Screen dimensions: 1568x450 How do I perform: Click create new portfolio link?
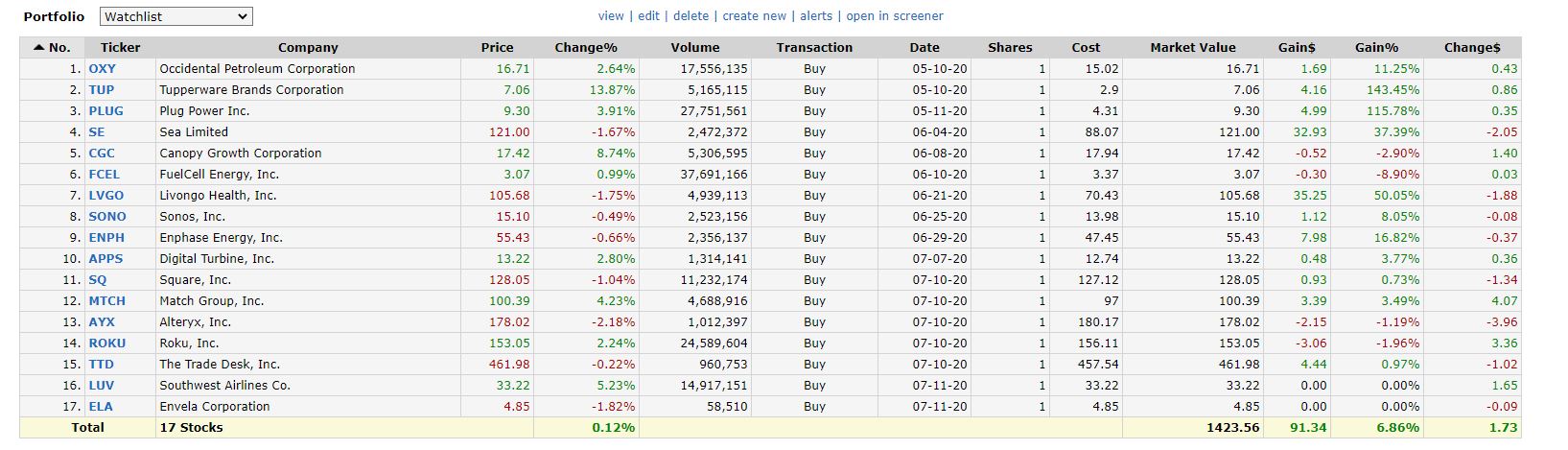click(x=754, y=16)
